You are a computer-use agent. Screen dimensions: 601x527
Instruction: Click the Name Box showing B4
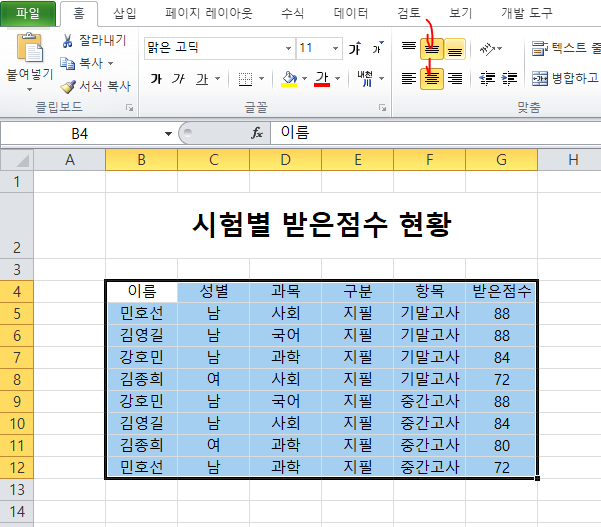tap(80, 133)
